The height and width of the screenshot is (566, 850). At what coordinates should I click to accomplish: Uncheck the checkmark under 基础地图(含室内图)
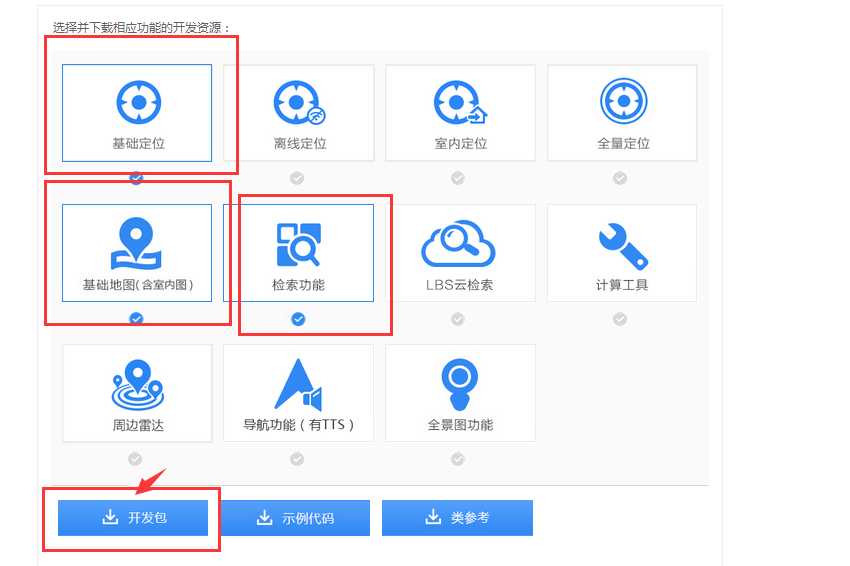pos(137,319)
